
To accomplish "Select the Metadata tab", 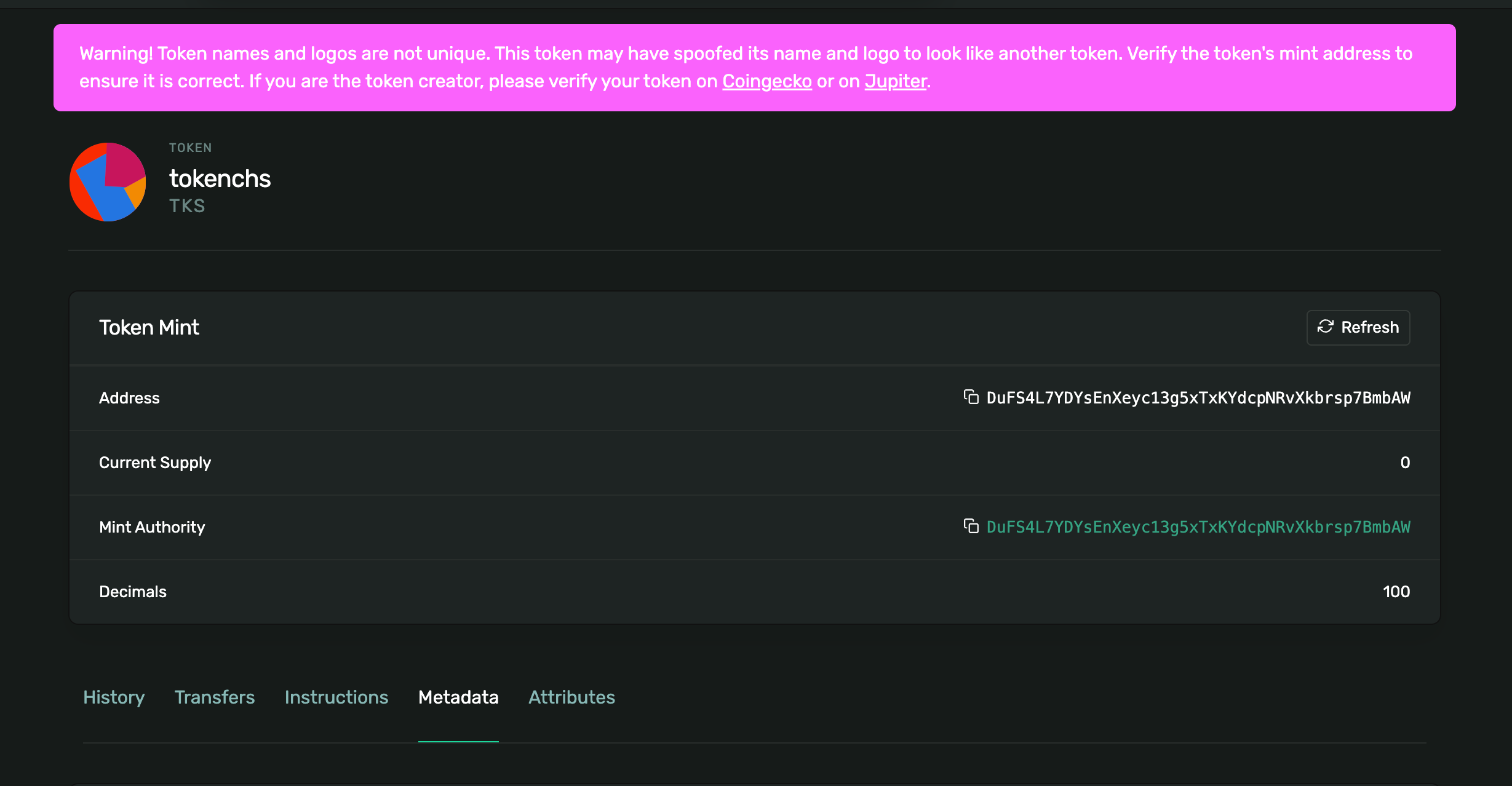I will [458, 697].
